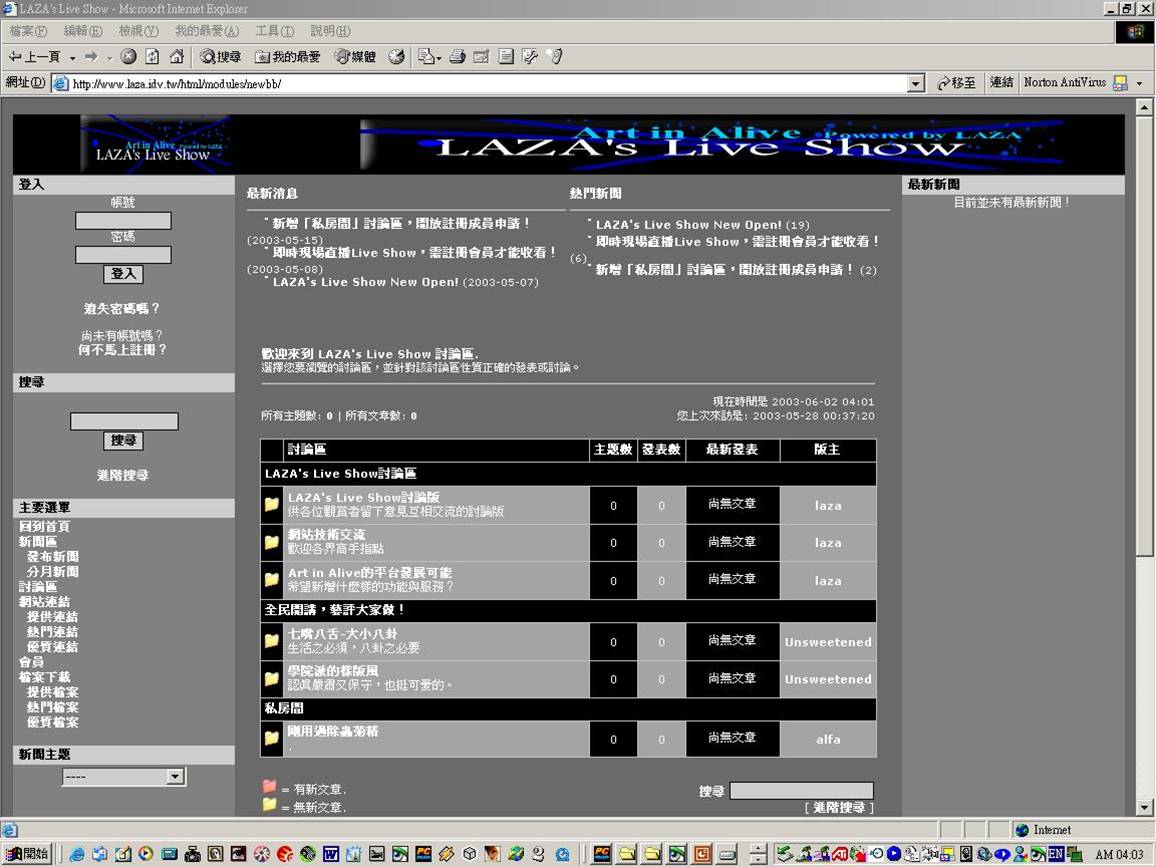Click the 密碼 password input field
Viewport: 1156px width, 867px height.
pos(123,254)
